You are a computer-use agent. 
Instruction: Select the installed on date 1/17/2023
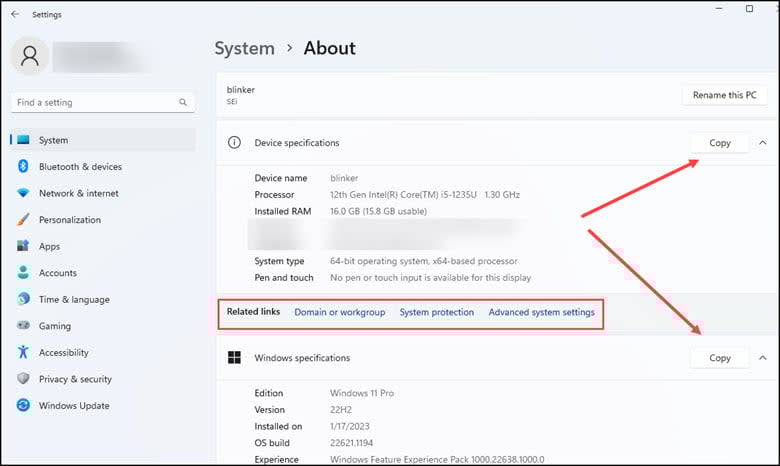point(350,426)
